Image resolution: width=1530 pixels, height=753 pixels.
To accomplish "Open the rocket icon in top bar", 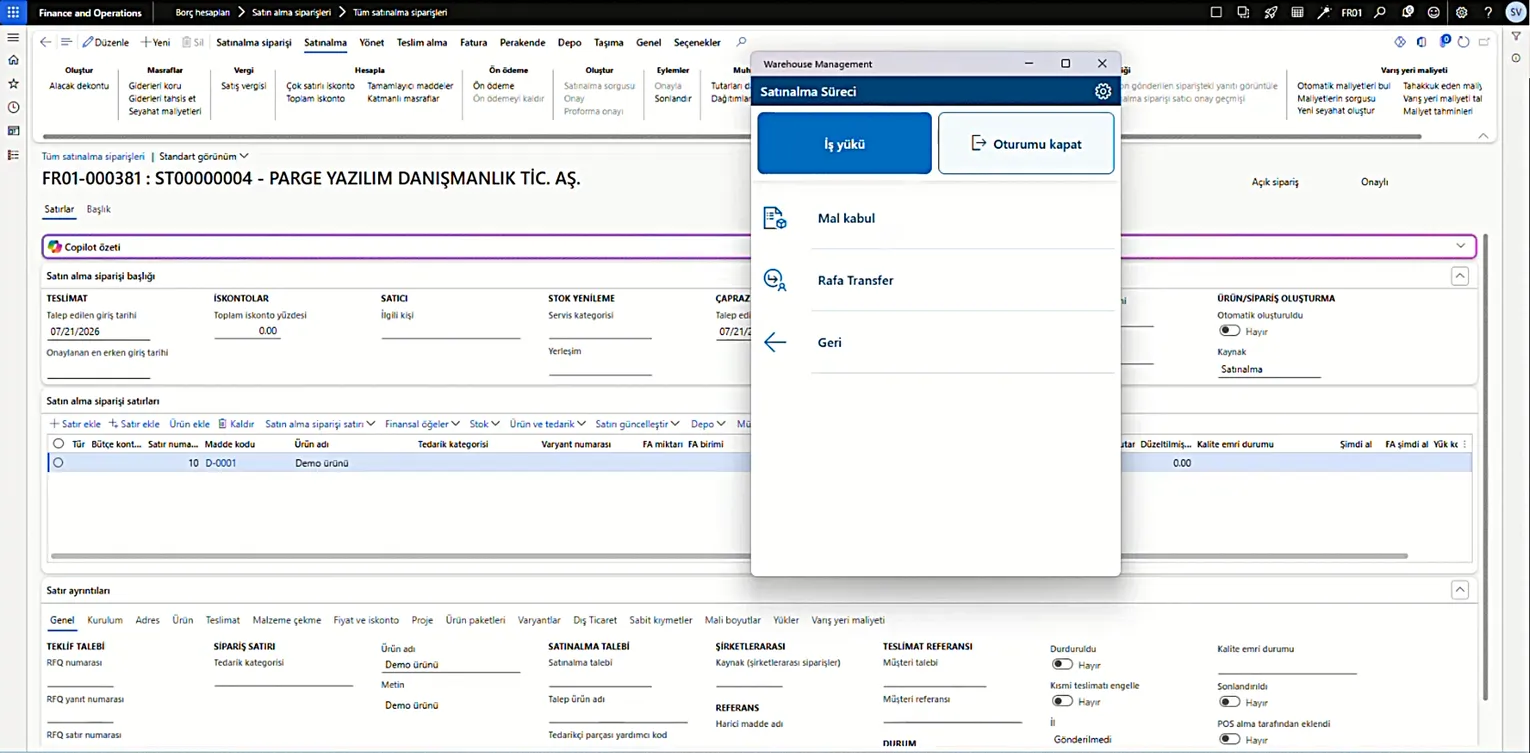I will (1271, 13).
